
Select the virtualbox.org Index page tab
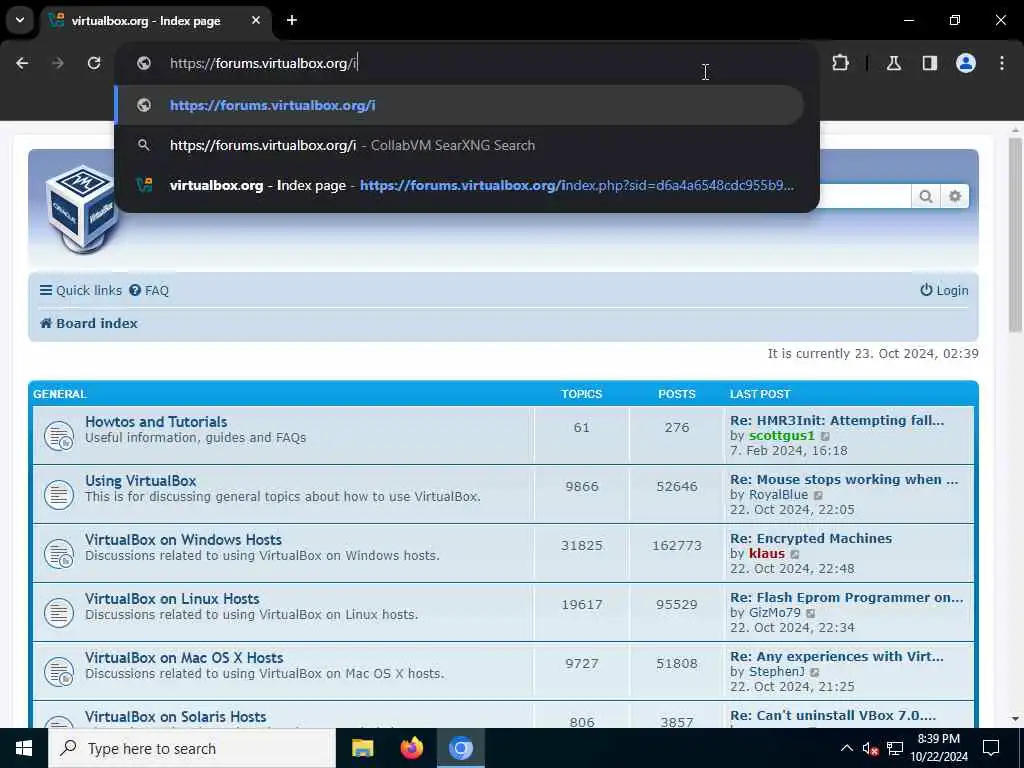pyautogui.click(x=157, y=21)
